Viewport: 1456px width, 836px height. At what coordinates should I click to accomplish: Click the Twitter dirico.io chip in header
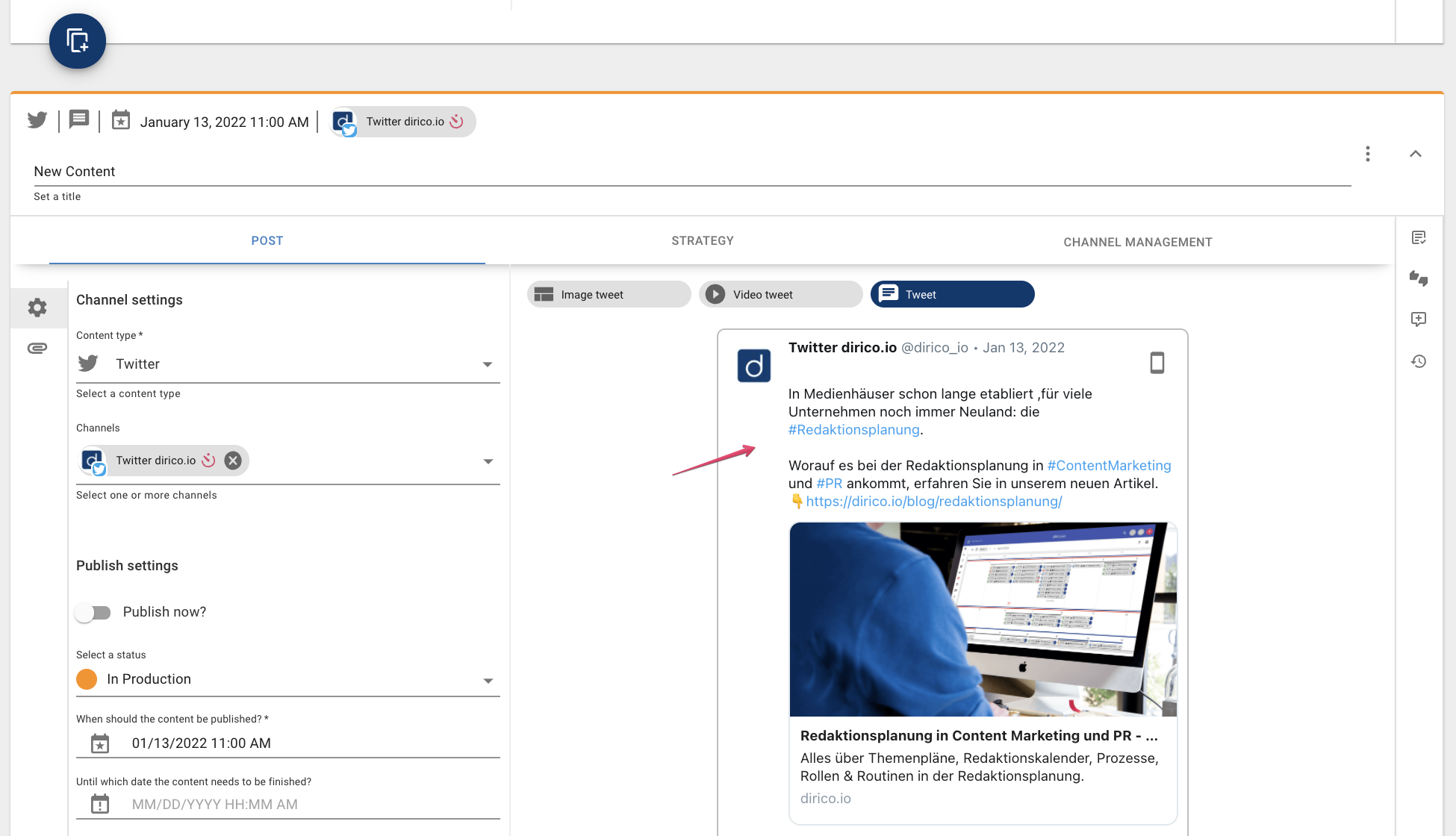[403, 122]
